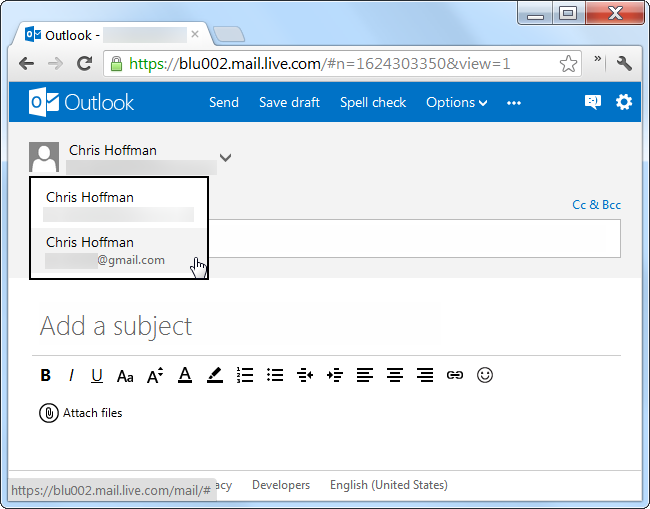This screenshot has width=650, height=509.
Task: Align text to center
Action: [x=395, y=376]
